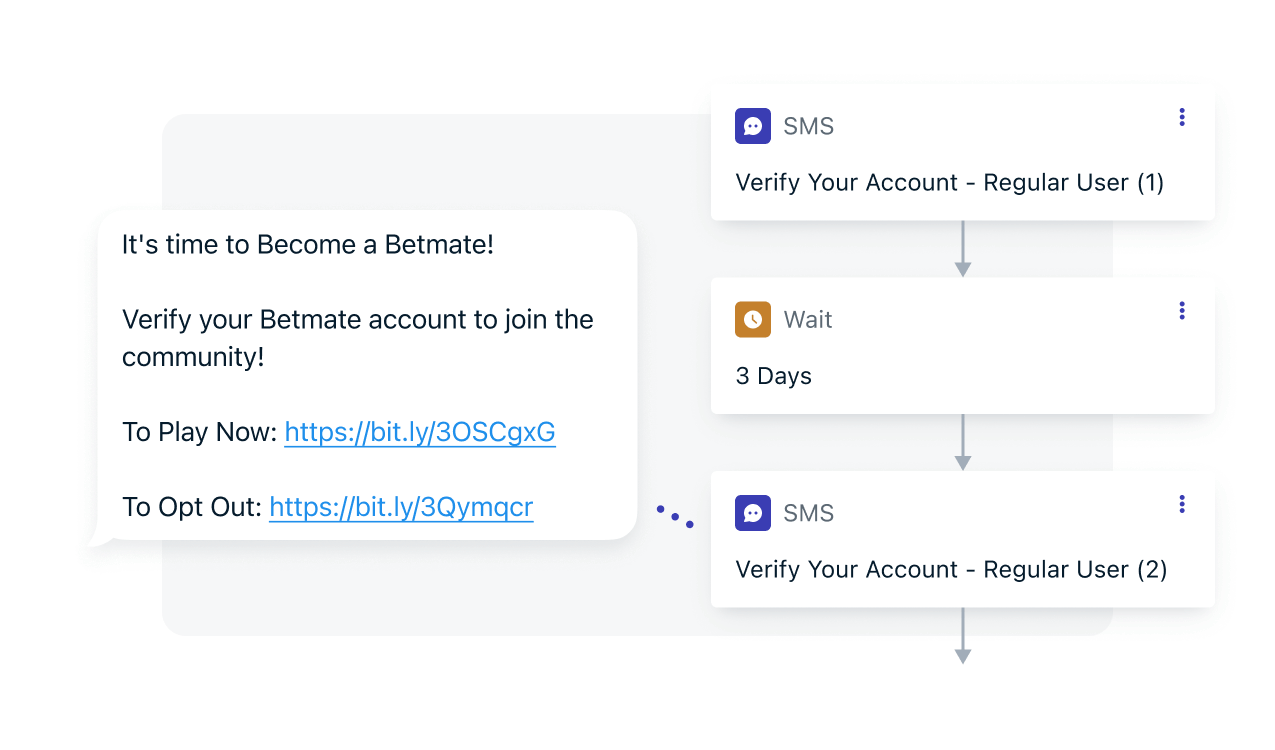Image resolution: width=1275 pixels, height=750 pixels.
Task: Open the options menu for Regular User (1) step
Action: (x=1181, y=117)
